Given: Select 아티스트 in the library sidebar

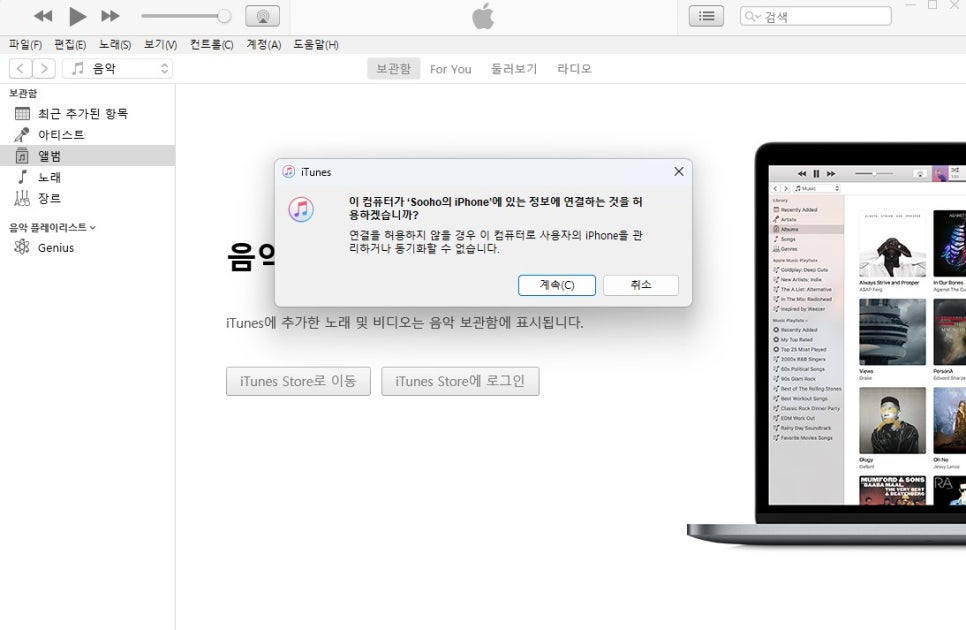Looking at the screenshot, I should pos(60,134).
